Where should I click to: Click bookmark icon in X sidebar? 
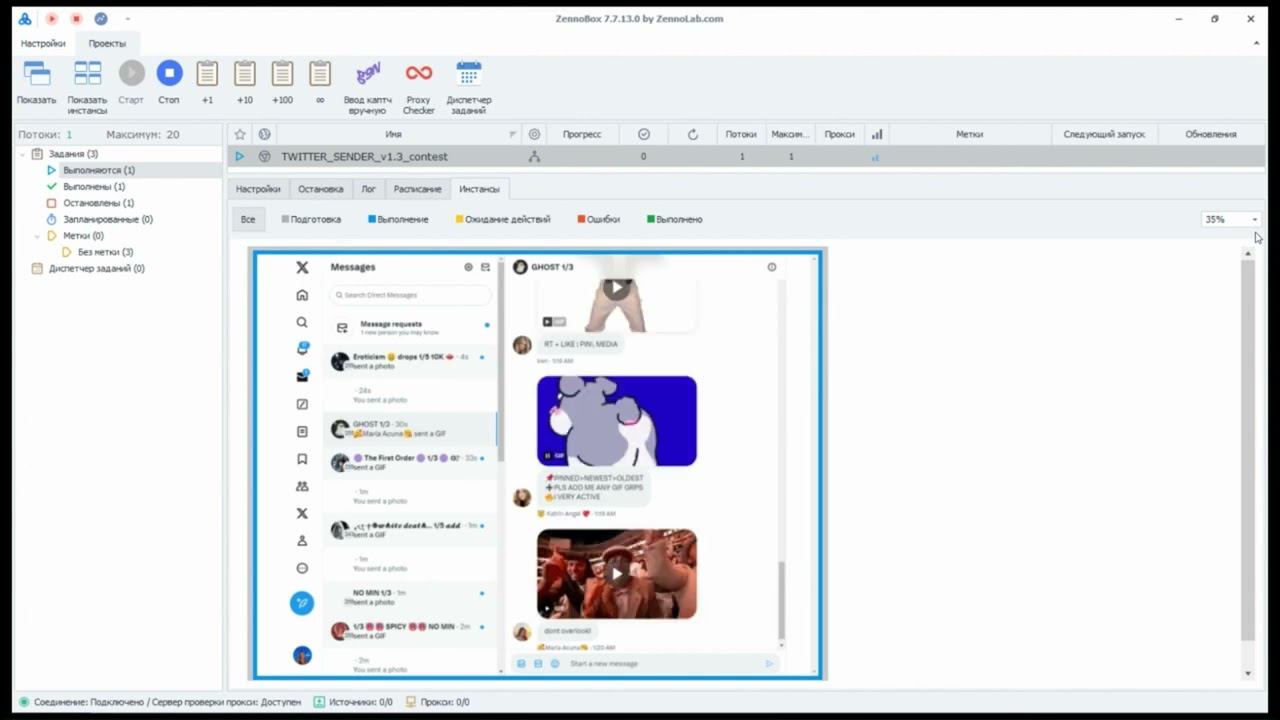(302, 459)
